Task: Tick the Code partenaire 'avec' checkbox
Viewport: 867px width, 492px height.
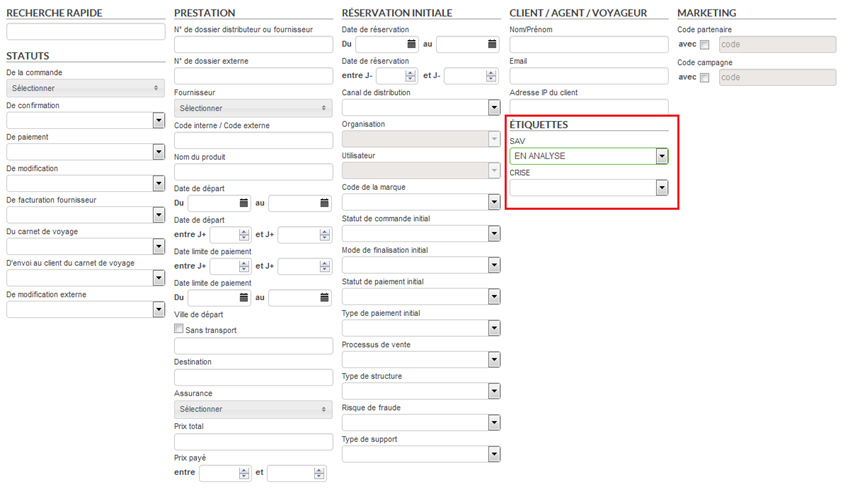Action: click(x=705, y=45)
